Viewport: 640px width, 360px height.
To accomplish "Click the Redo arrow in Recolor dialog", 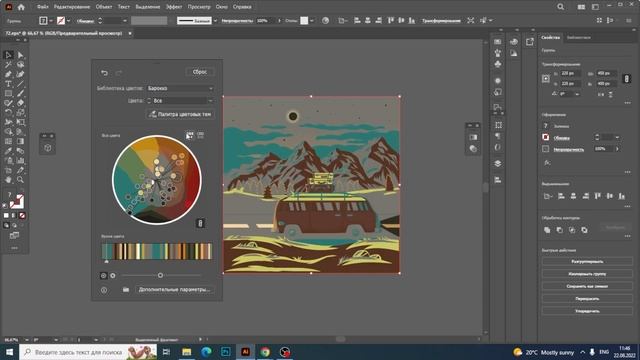I will [x=119, y=73].
